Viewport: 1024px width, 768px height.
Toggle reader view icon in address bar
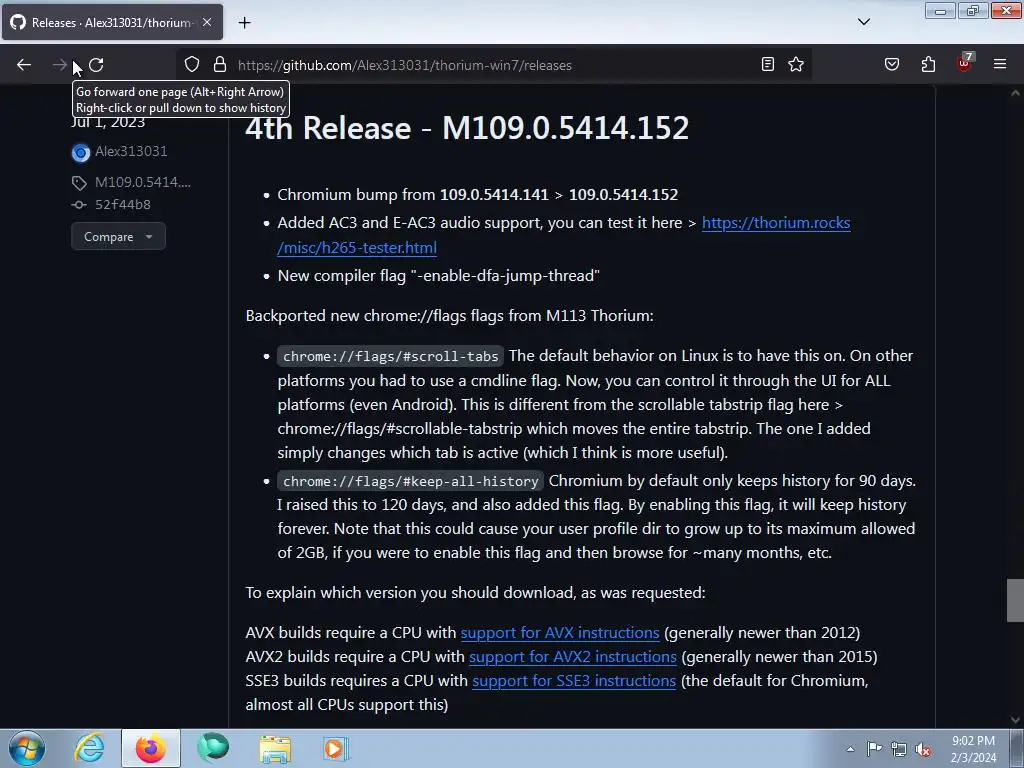click(768, 65)
